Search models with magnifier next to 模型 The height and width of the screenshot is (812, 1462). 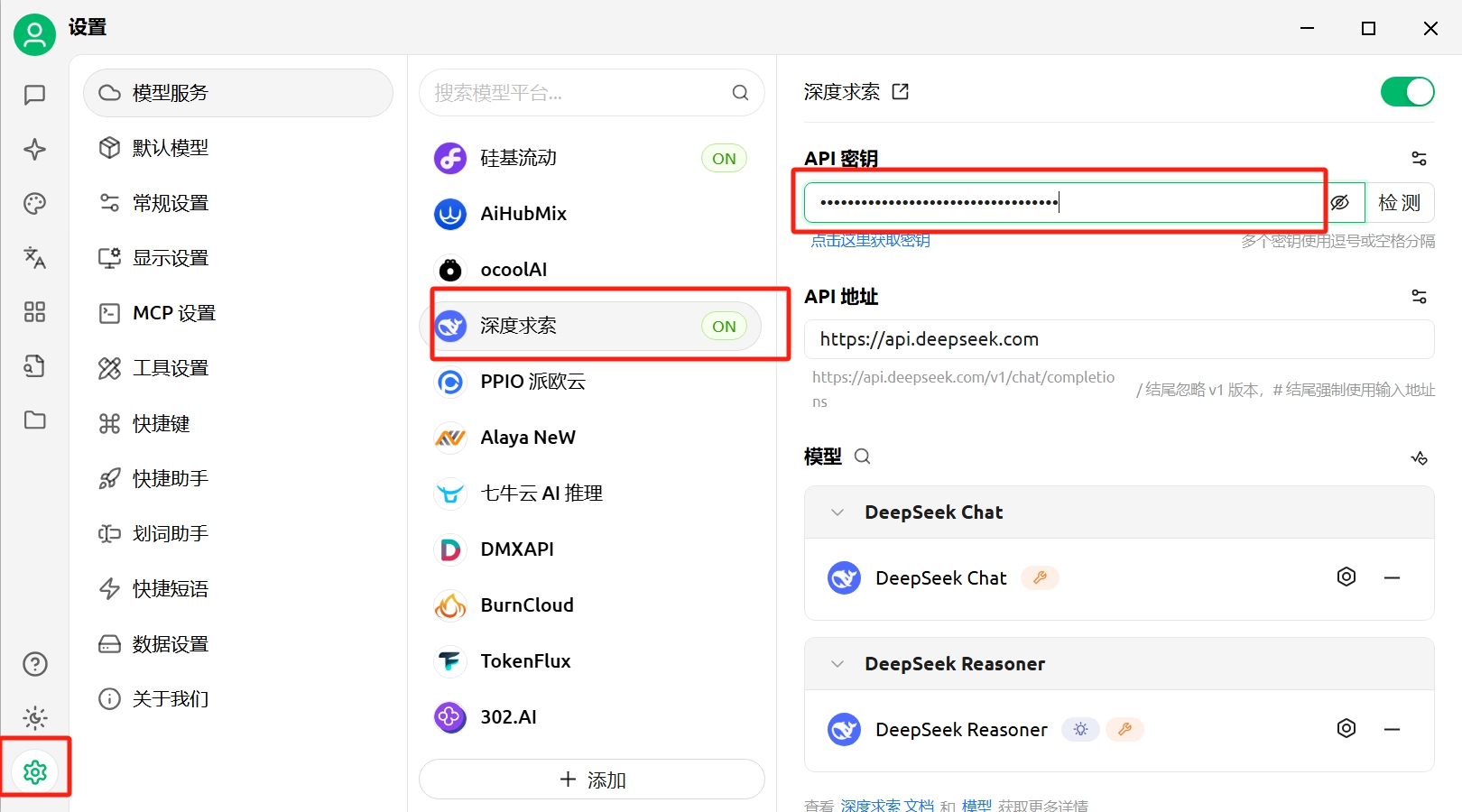[x=862, y=457]
